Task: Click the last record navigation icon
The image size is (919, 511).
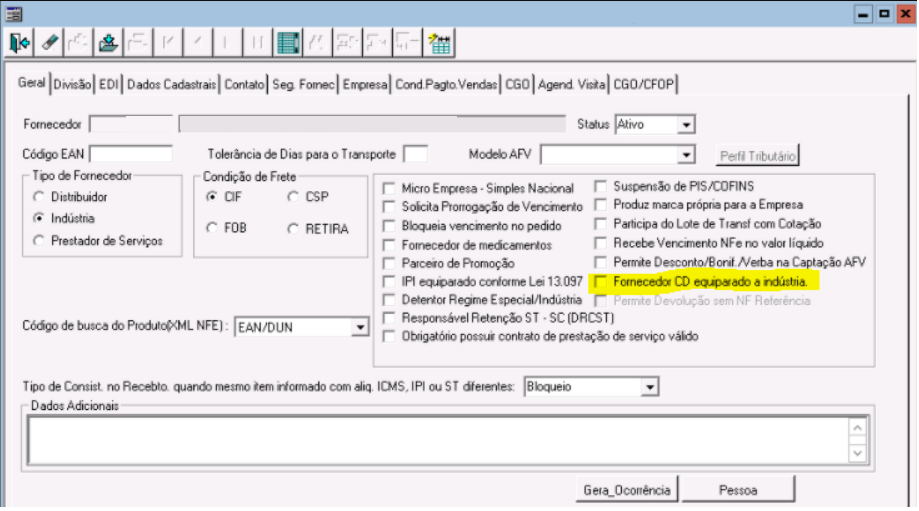Action: pyautogui.click(x=258, y=43)
